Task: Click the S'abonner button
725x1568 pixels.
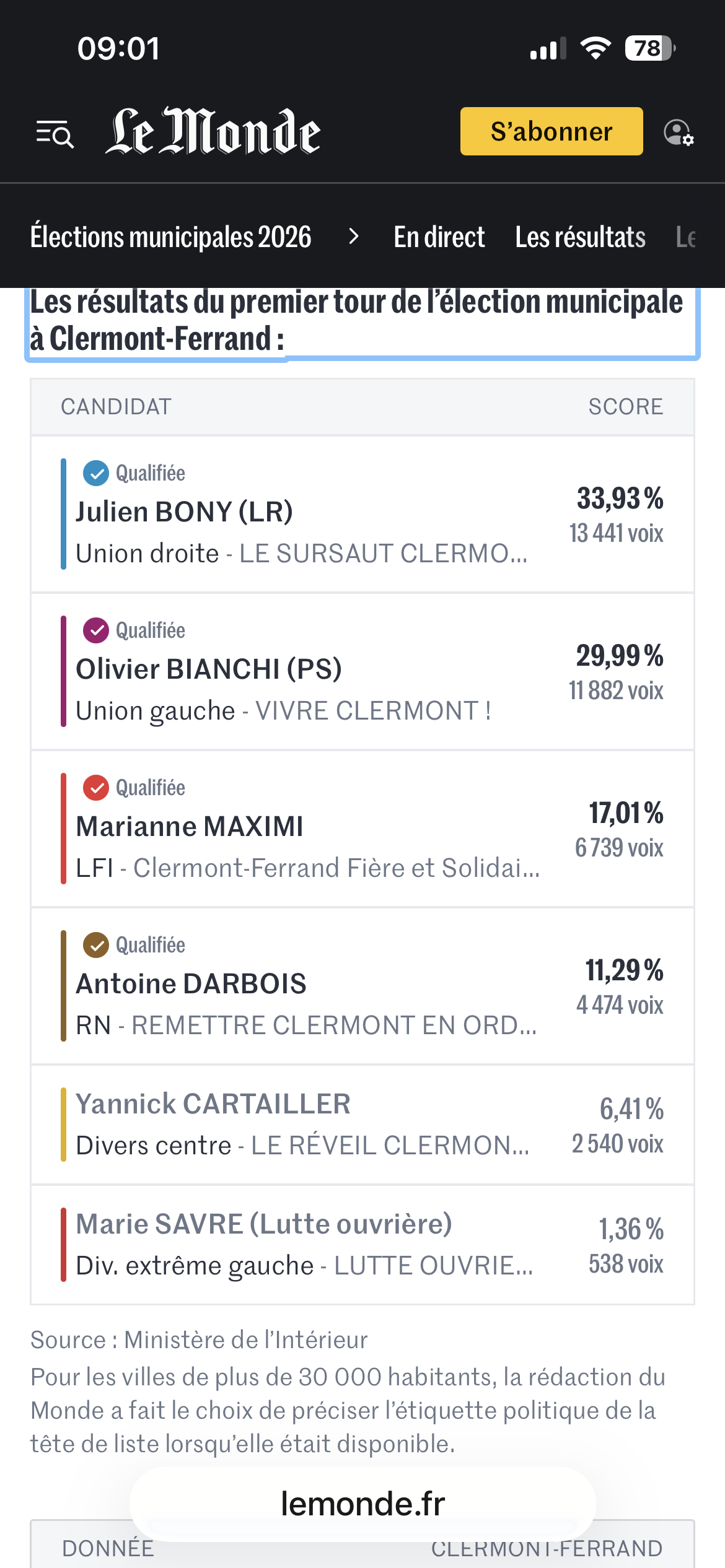Action: pos(551,131)
